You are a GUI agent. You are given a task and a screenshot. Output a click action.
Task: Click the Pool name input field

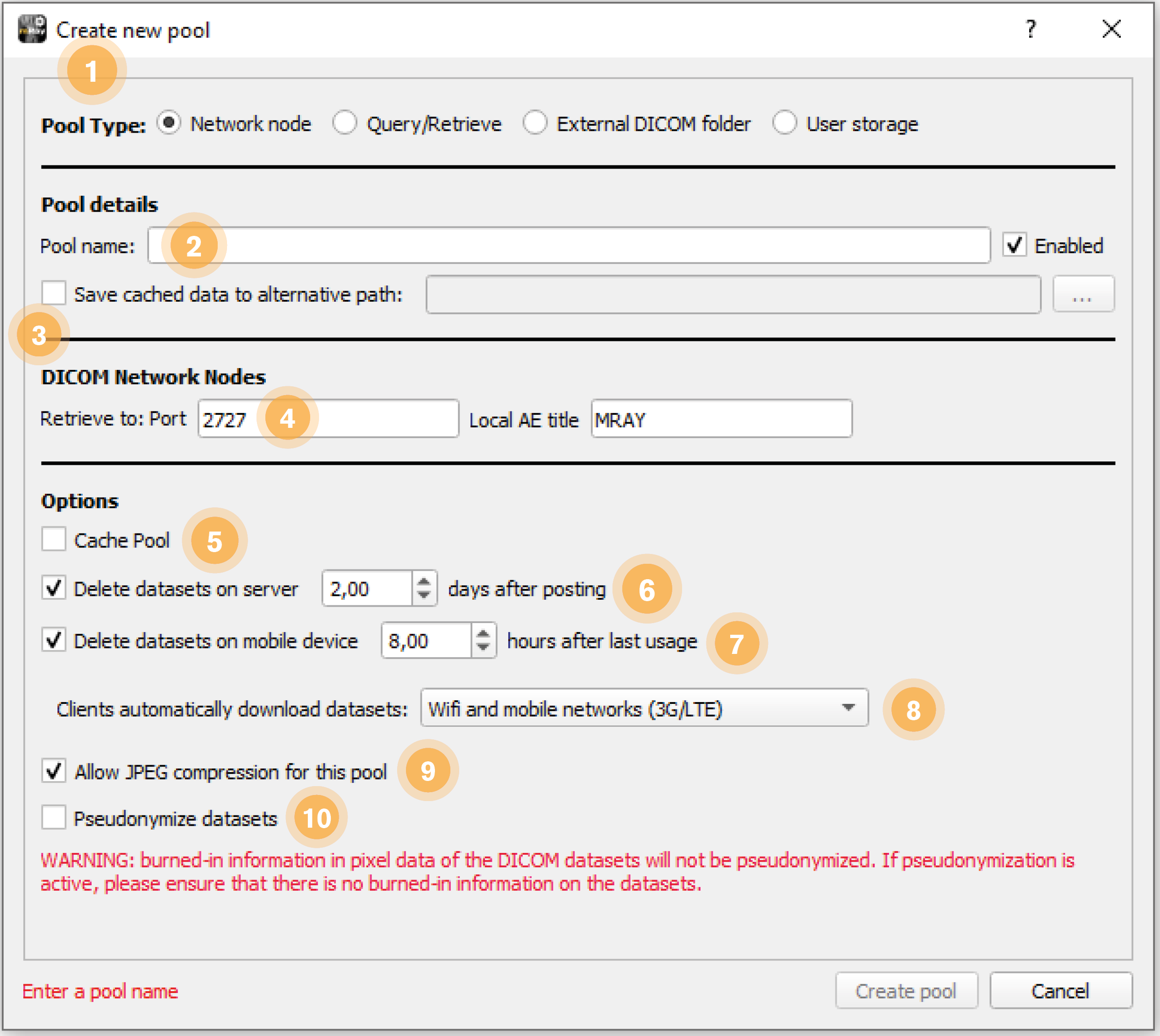coord(569,245)
